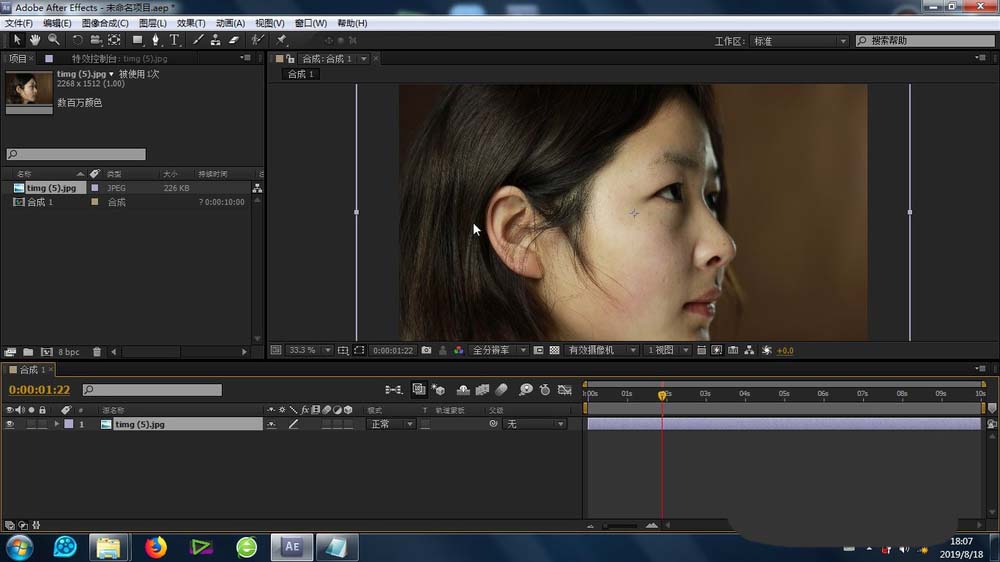1000x562 pixels.
Task: Open the active camera dropdown
Action: click(601, 350)
